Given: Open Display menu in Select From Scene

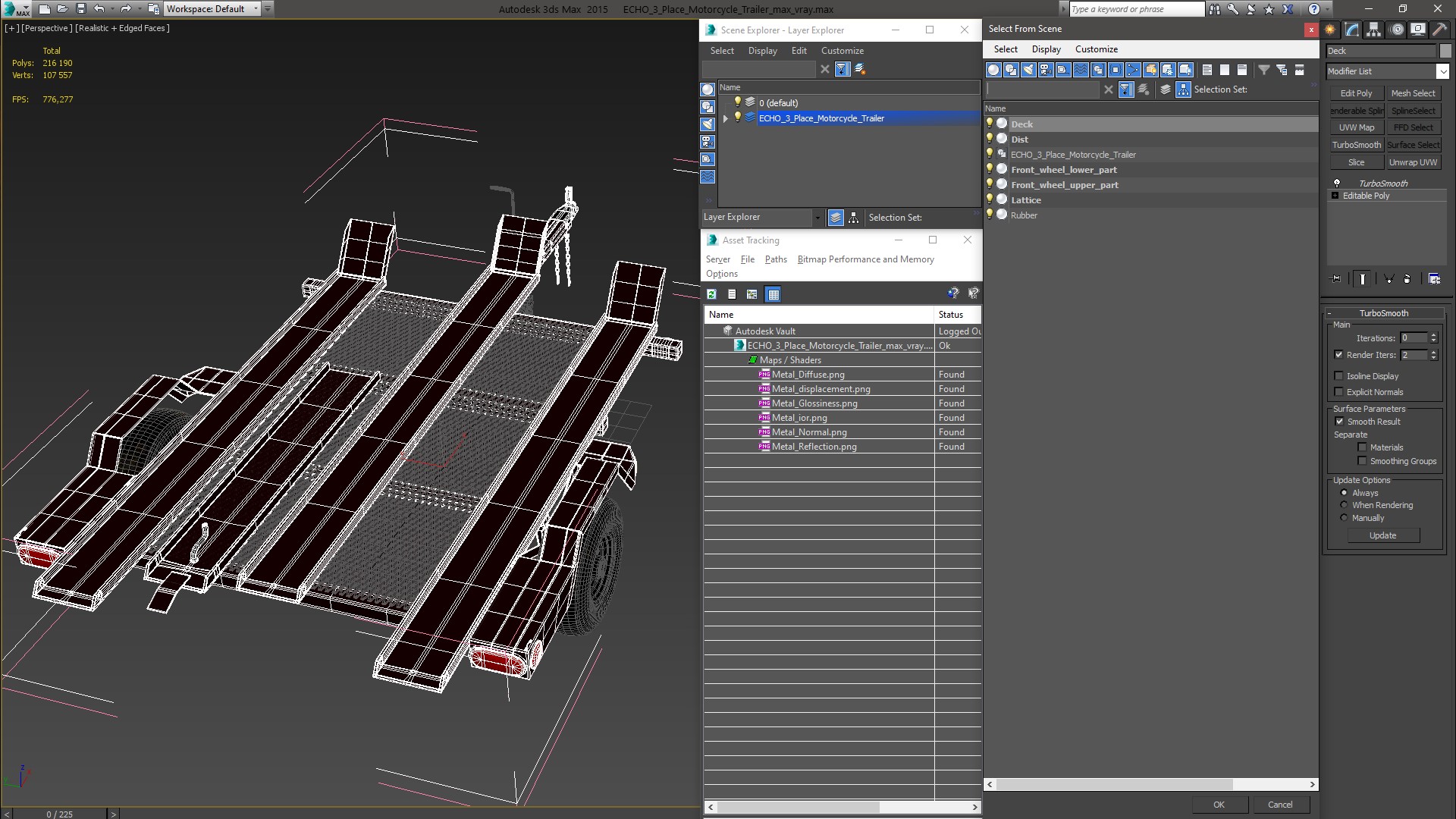Looking at the screenshot, I should [x=1046, y=49].
